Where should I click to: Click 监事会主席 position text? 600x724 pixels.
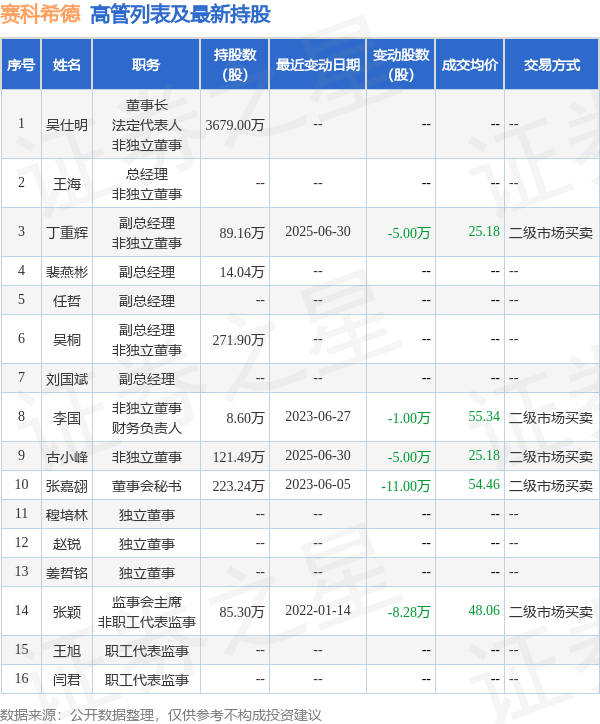pos(146,602)
